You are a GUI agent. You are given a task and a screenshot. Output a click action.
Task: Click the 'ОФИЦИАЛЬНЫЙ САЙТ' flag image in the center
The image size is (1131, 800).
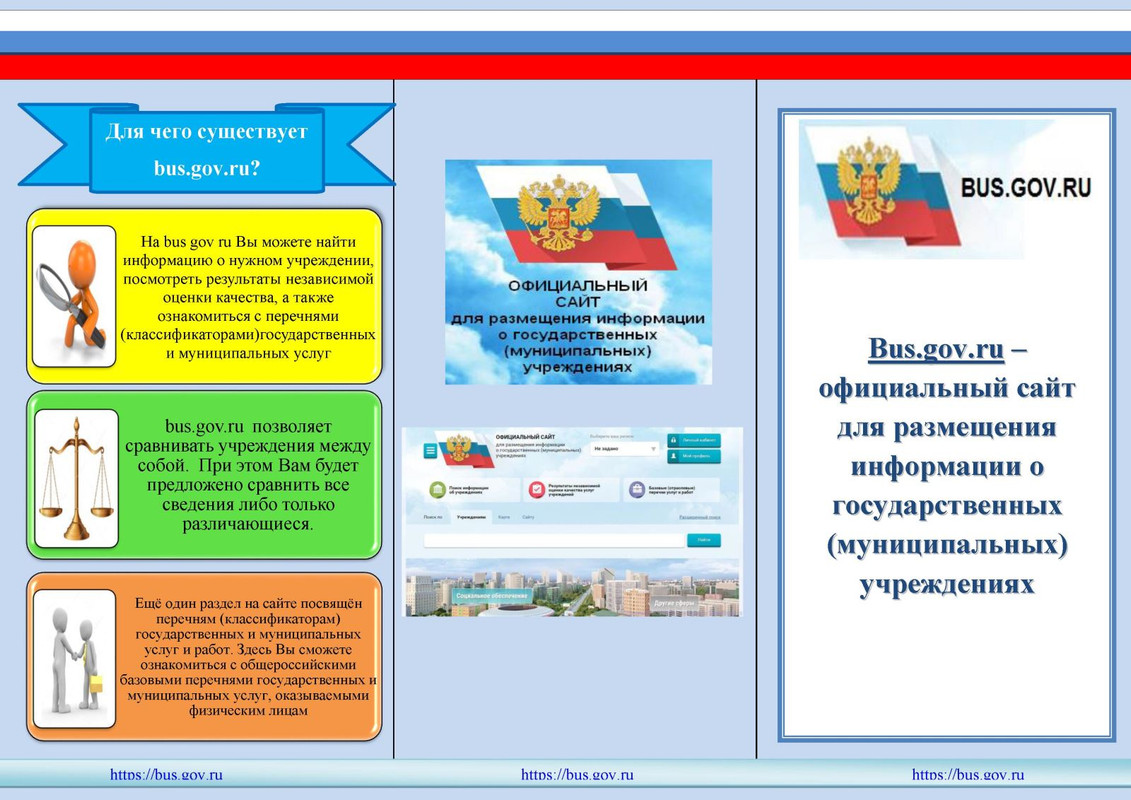tap(578, 272)
